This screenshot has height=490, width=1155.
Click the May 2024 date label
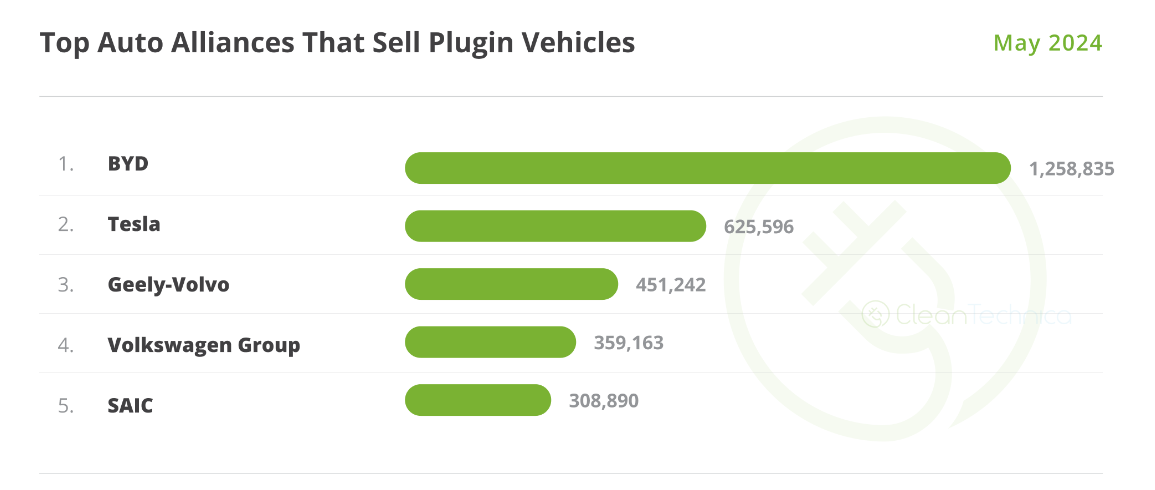1048,43
